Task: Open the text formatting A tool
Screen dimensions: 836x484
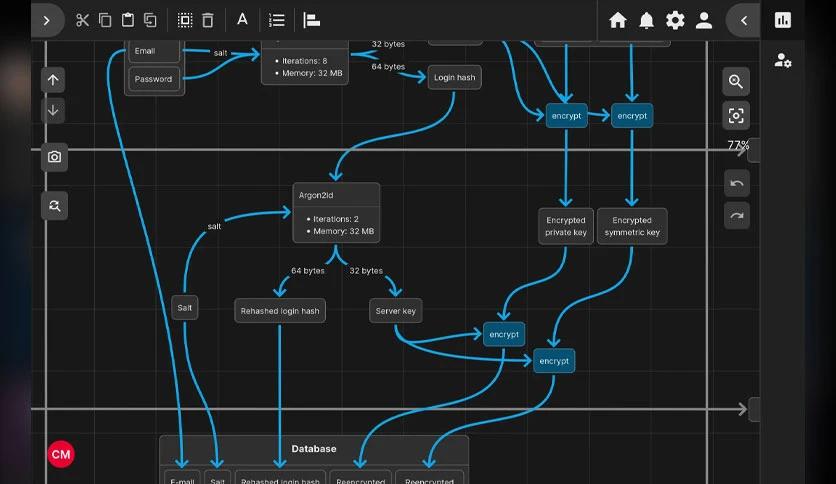Action: (242, 20)
